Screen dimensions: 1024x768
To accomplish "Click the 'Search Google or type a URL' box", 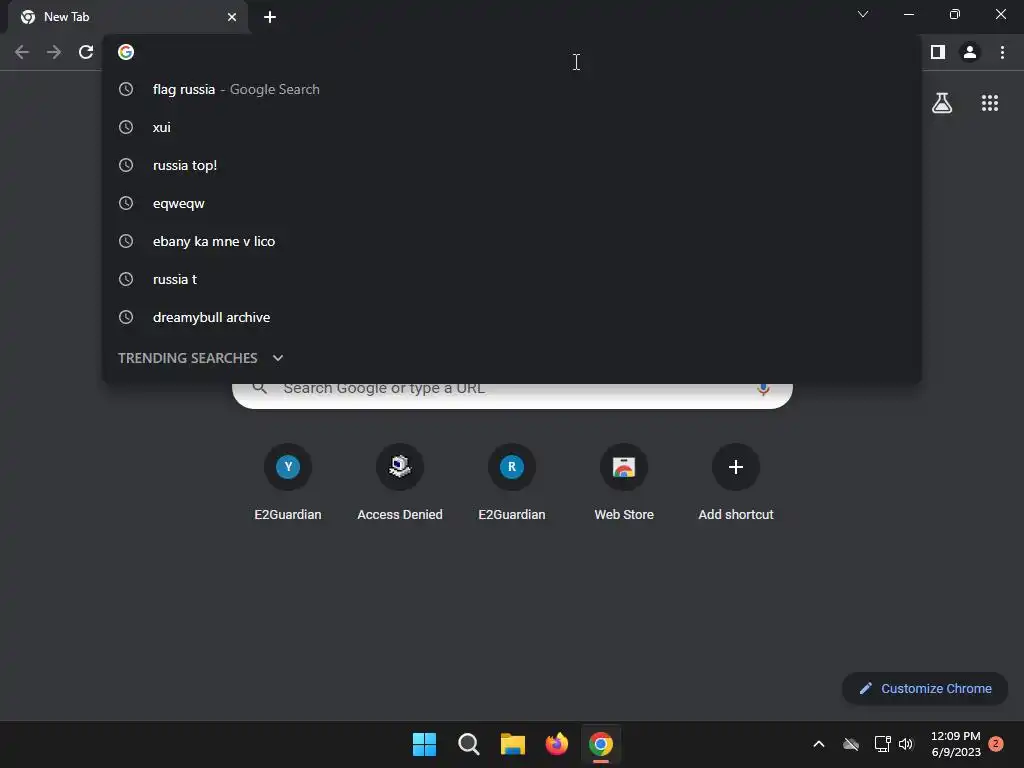I will [x=513, y=394].
